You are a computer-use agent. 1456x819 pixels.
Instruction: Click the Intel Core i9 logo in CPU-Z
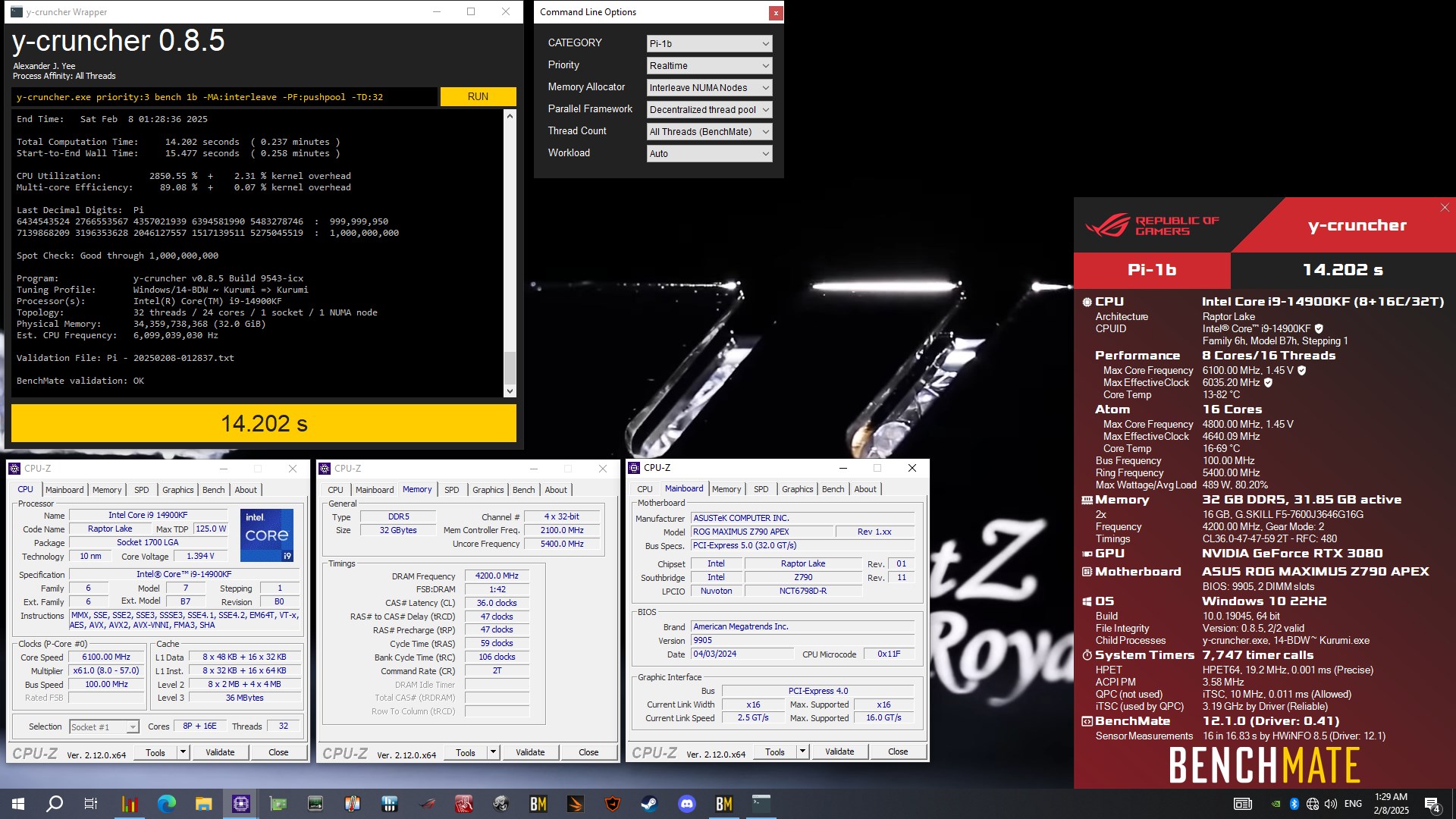coord(267,535)
